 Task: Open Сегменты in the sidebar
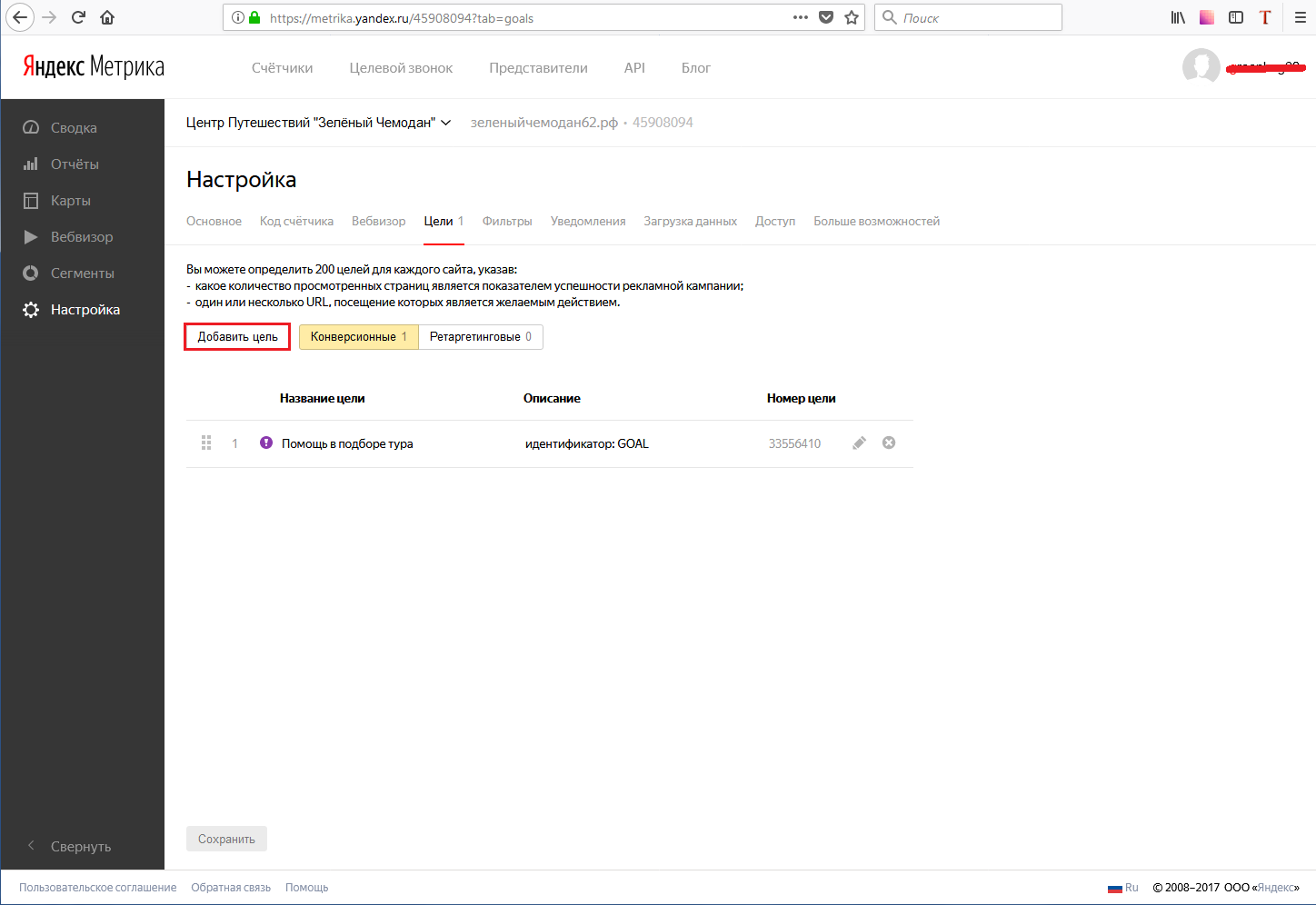(82, 273)
